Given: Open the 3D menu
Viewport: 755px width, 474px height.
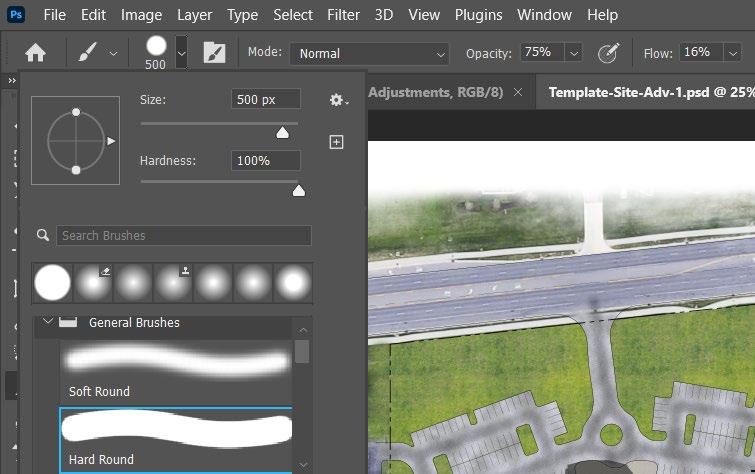Looking at the screenshot, I should [x=384, y=15].
